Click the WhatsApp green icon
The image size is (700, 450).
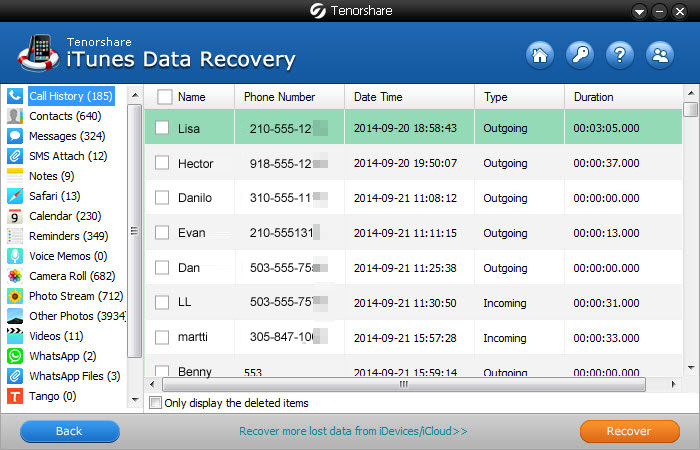pyautogui.click(x=15, y=356)
